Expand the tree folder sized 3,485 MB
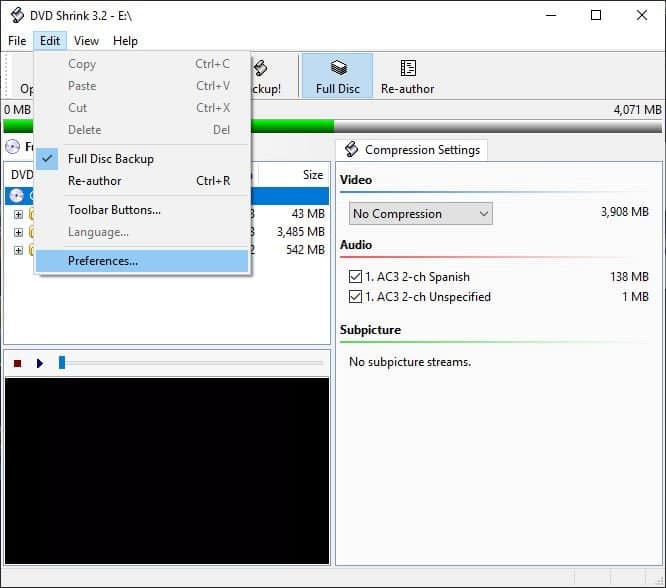Screen dimensions: 666x588 [18, 232]
